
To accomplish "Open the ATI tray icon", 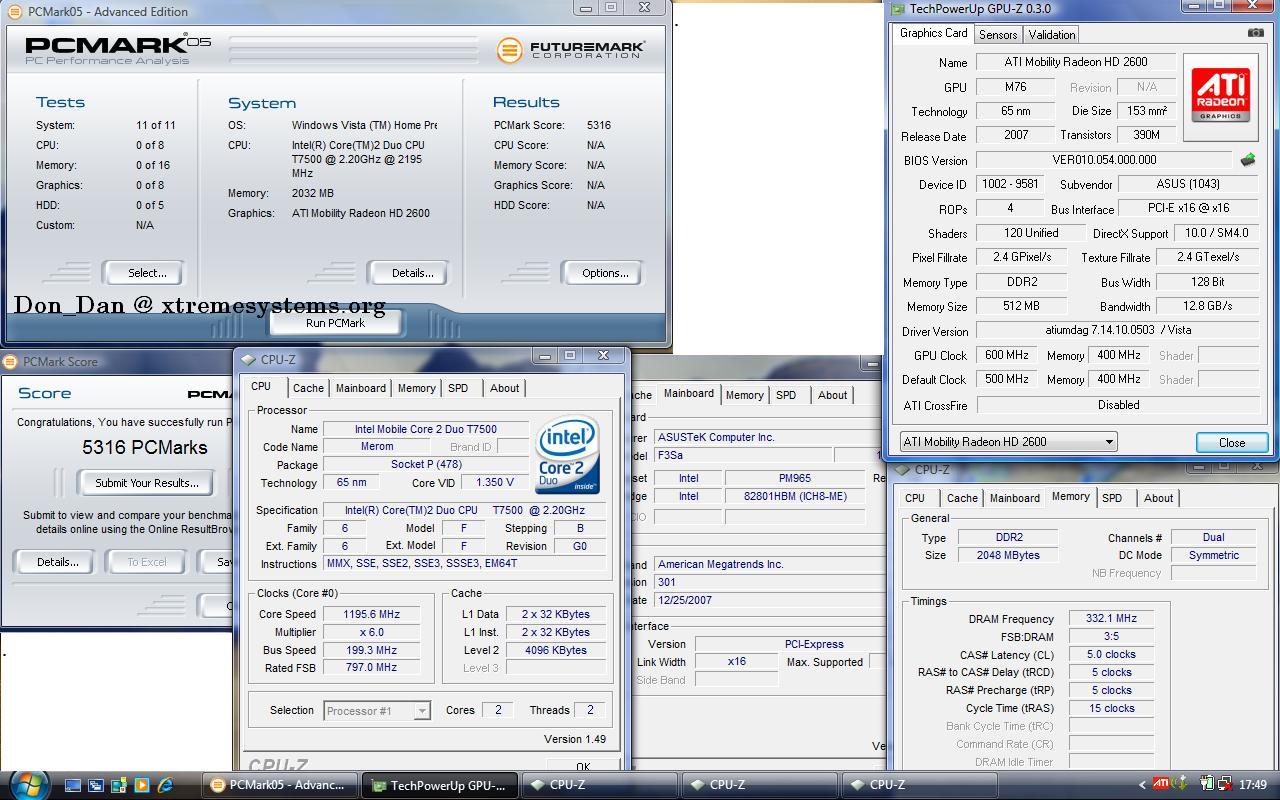I will pyautogui.click(x=1161, y=784).
